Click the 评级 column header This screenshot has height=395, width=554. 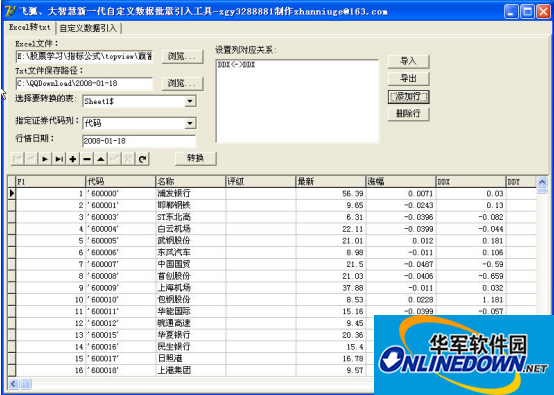260,182
